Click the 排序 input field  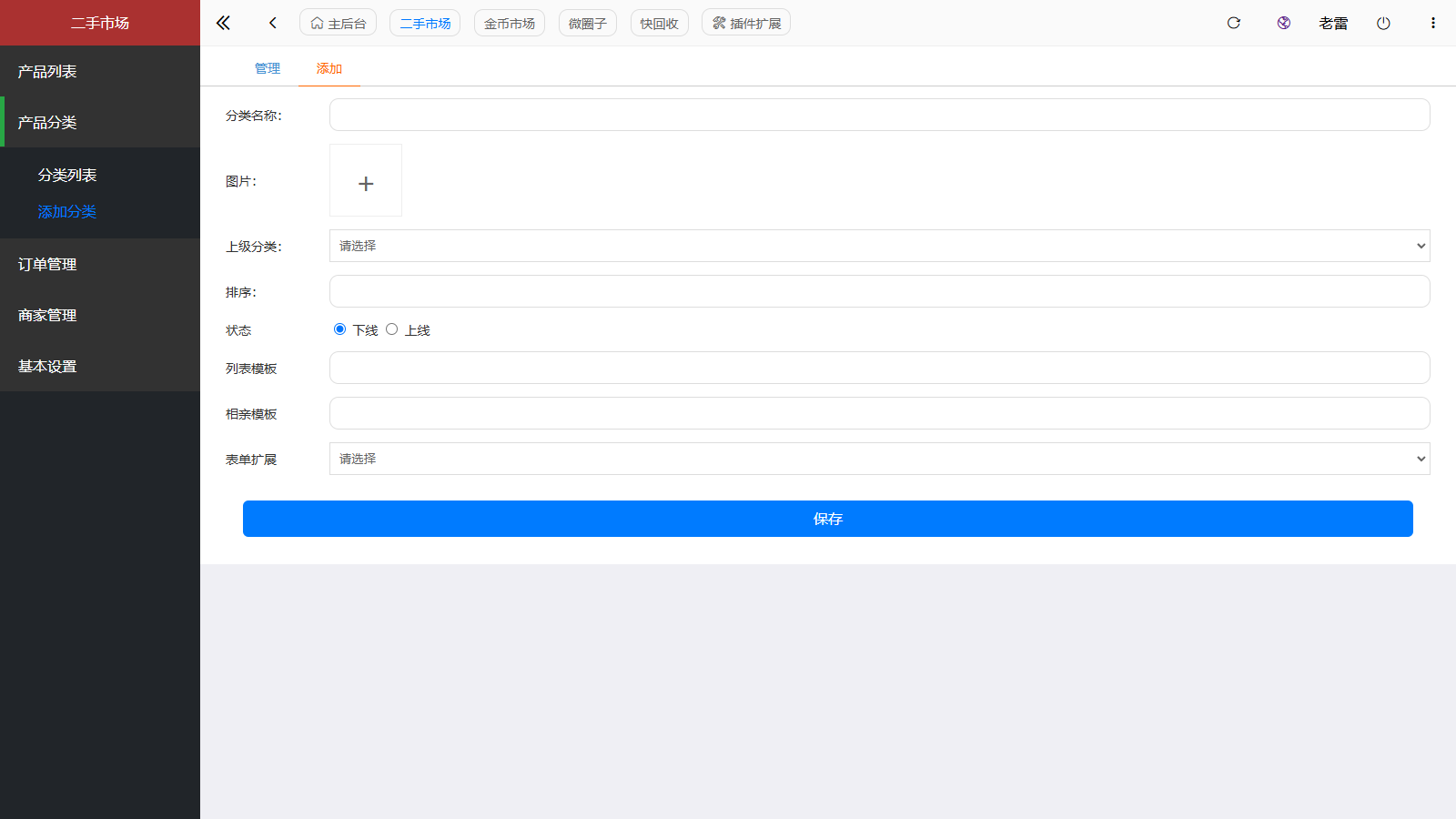879,291
